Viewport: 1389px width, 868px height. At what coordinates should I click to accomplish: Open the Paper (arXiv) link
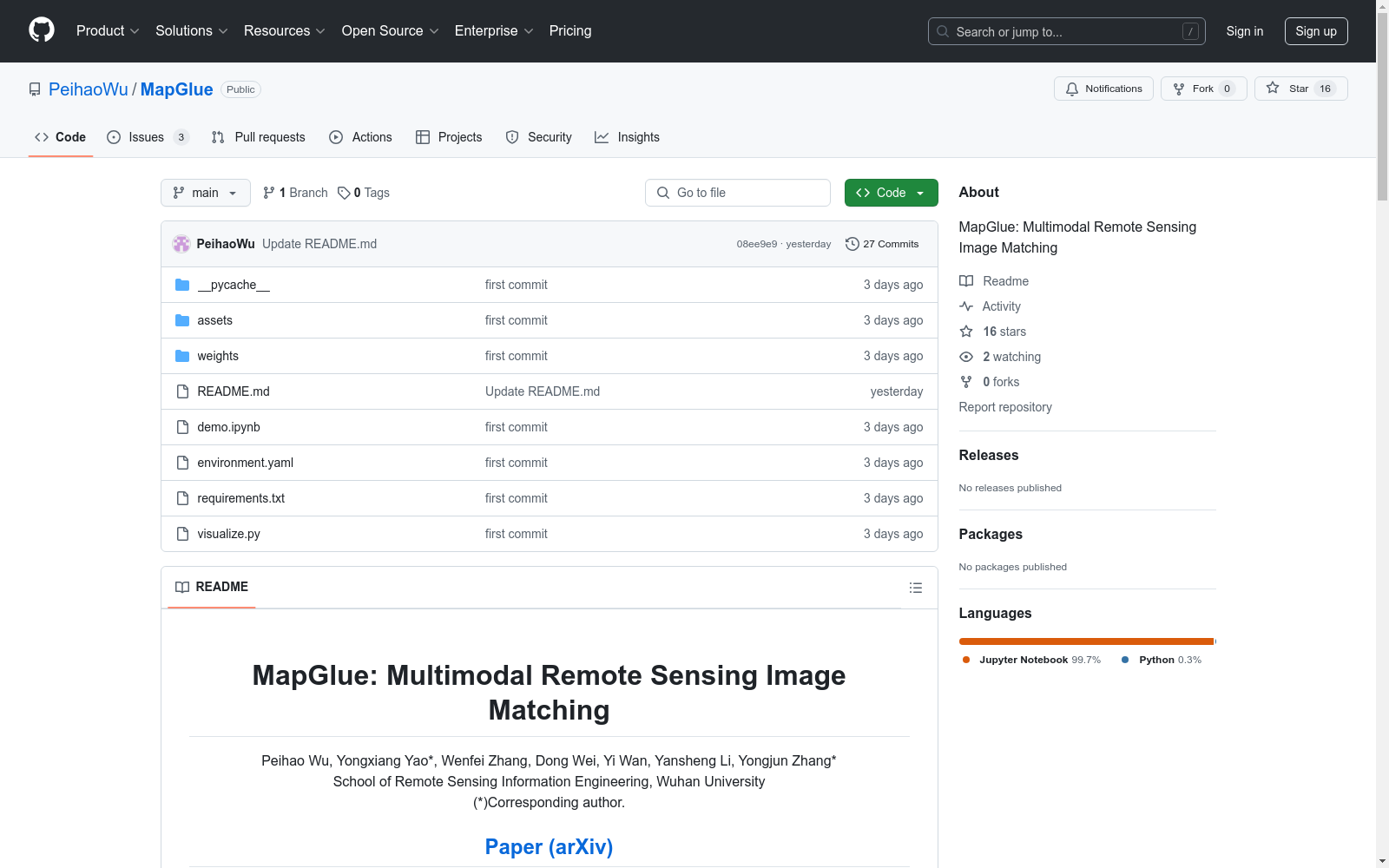point(549,847)
